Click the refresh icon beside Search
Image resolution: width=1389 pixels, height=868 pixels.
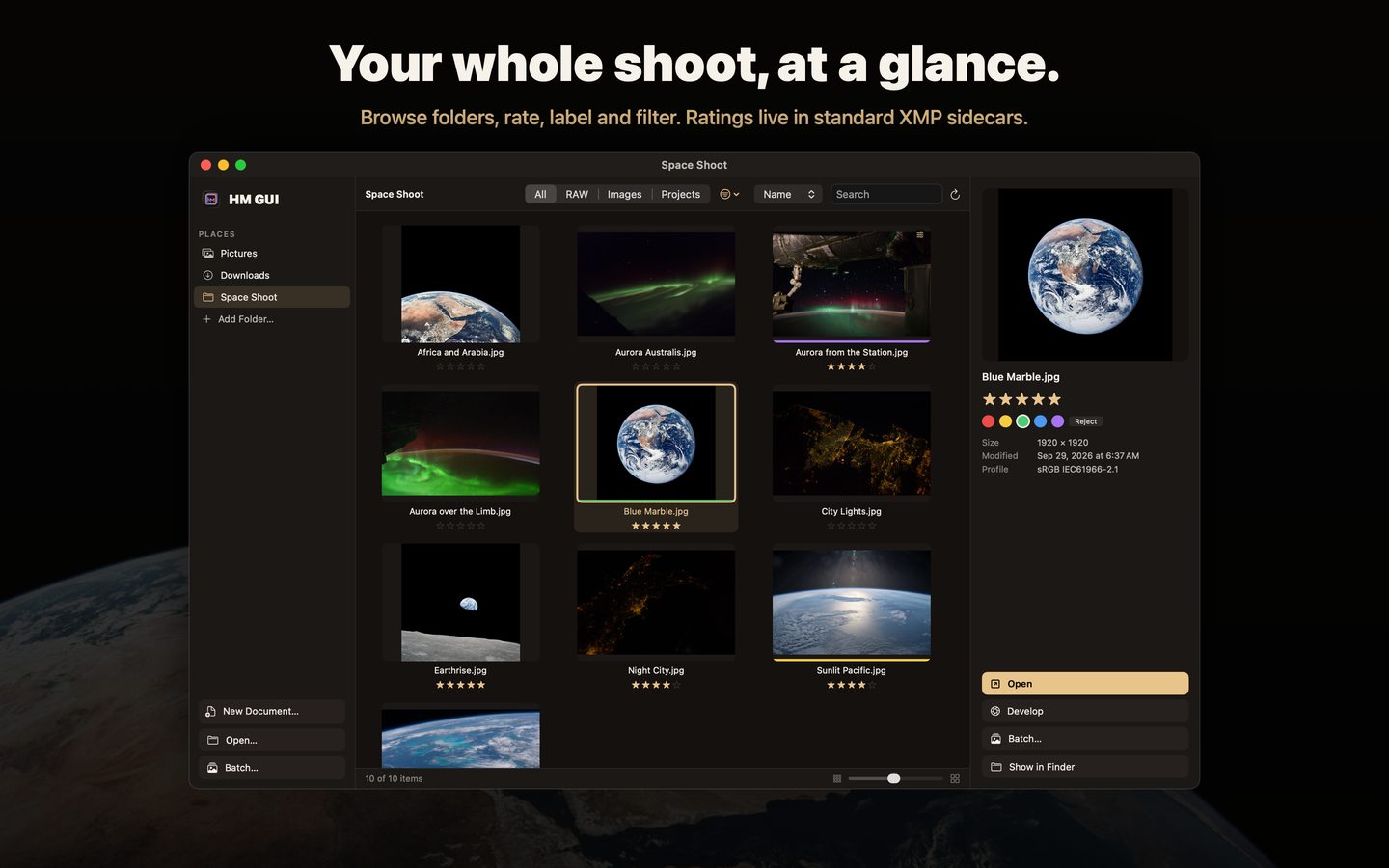coord(955,194)
